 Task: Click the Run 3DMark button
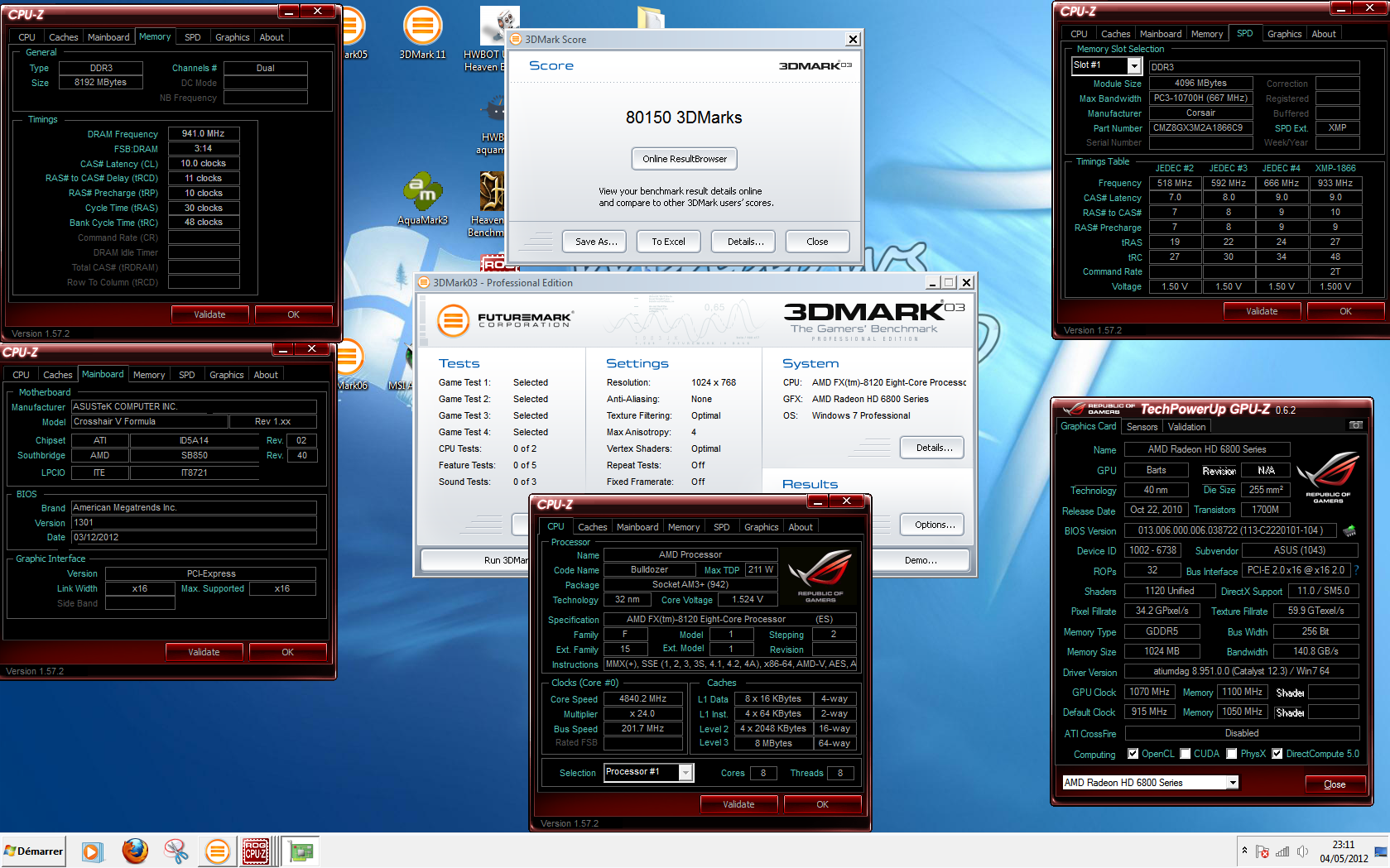pyautogui.click(x=475, y=560)
